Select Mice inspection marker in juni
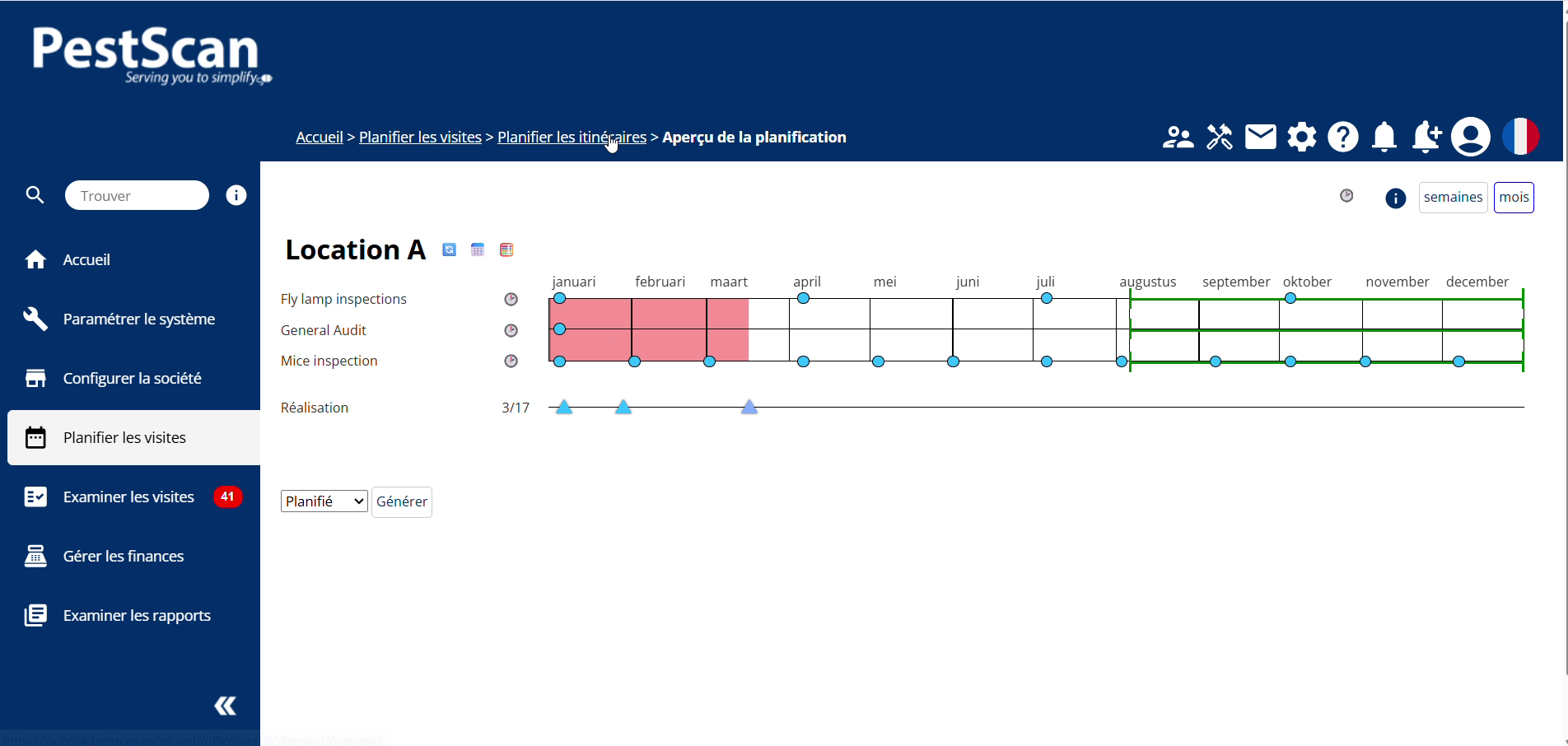Image resolution: width=1568 pixels, height=746 pixels. coord(954,361)
